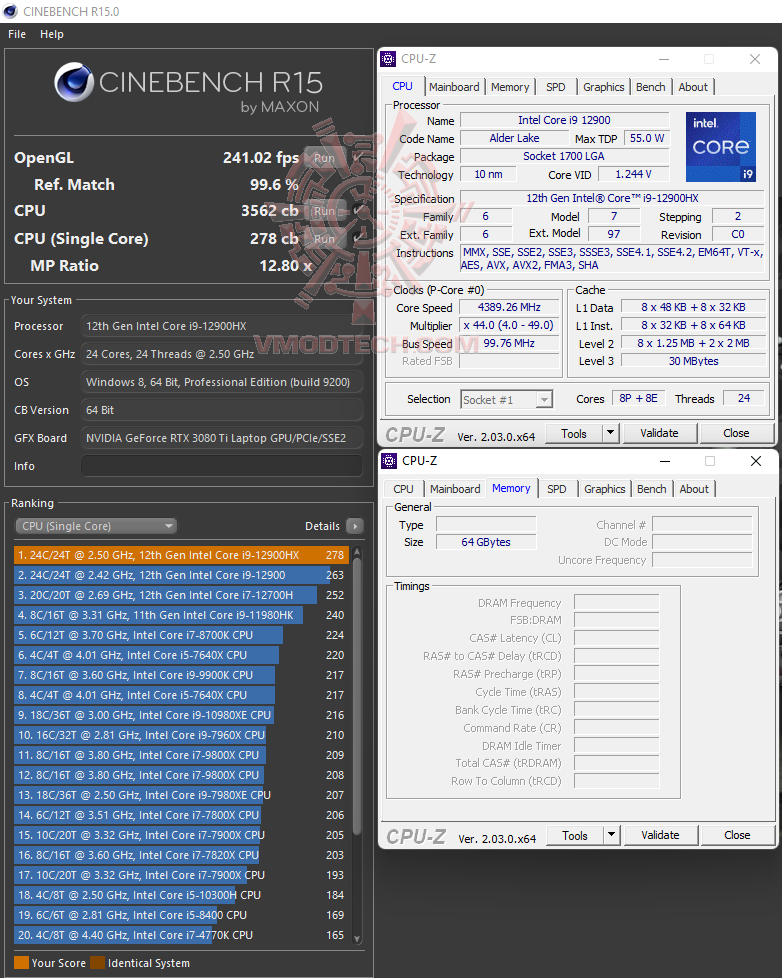This screenshot has width=782, height=978.
Task: Switch to Mainboard tab in lower CPU-Z
Action: point(455,489)
